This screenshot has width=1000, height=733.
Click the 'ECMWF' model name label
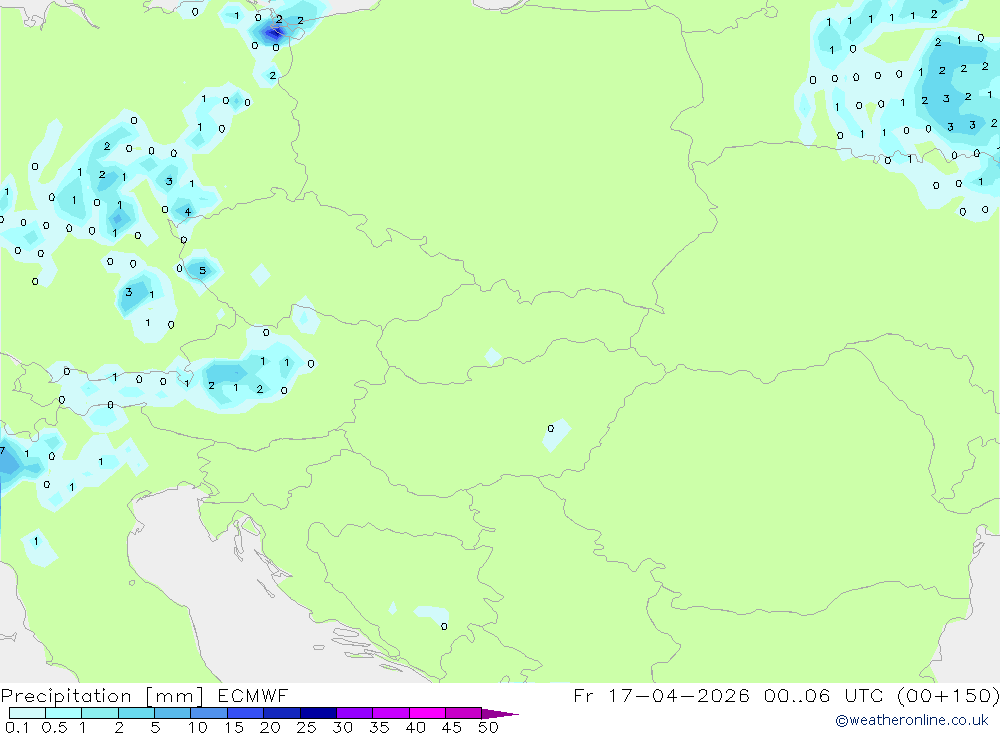pos(253,695)
